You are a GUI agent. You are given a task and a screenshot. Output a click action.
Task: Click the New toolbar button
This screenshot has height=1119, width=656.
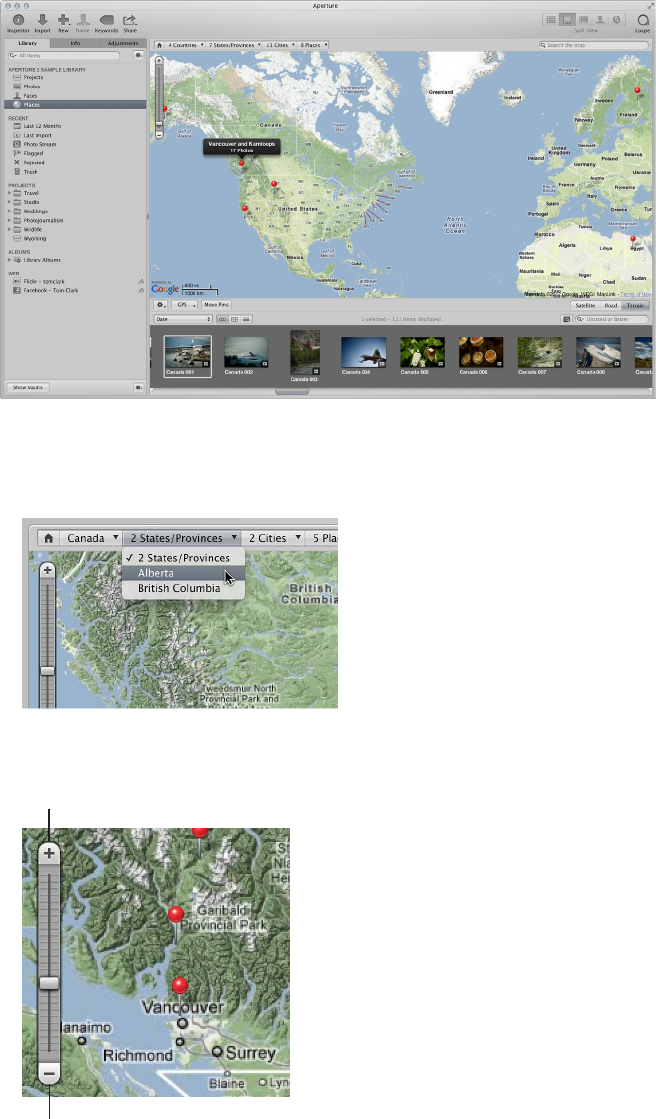pyautogui.click(x=64, y=23)
